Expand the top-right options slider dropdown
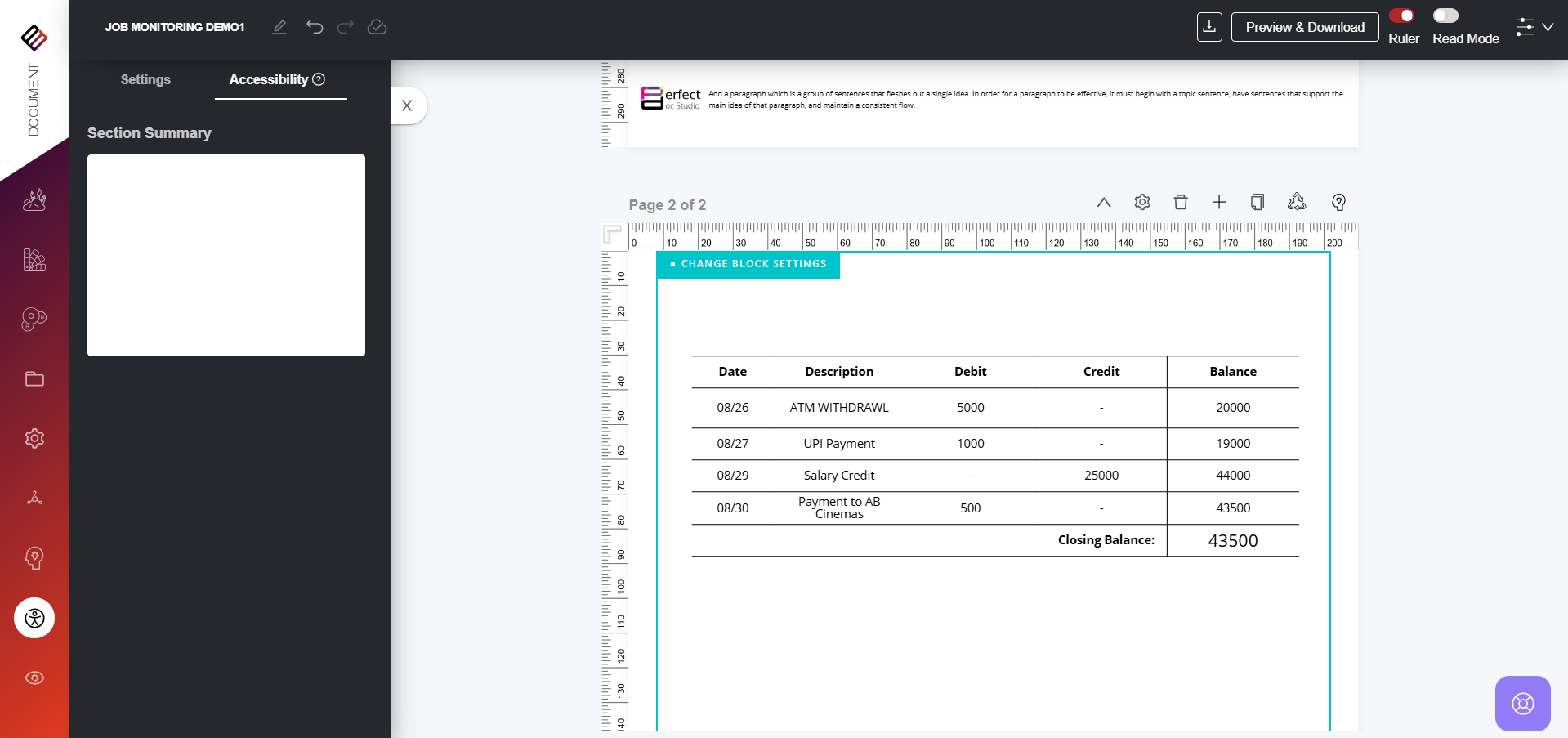The image size is (1568, 738). tap(1534, 27)
